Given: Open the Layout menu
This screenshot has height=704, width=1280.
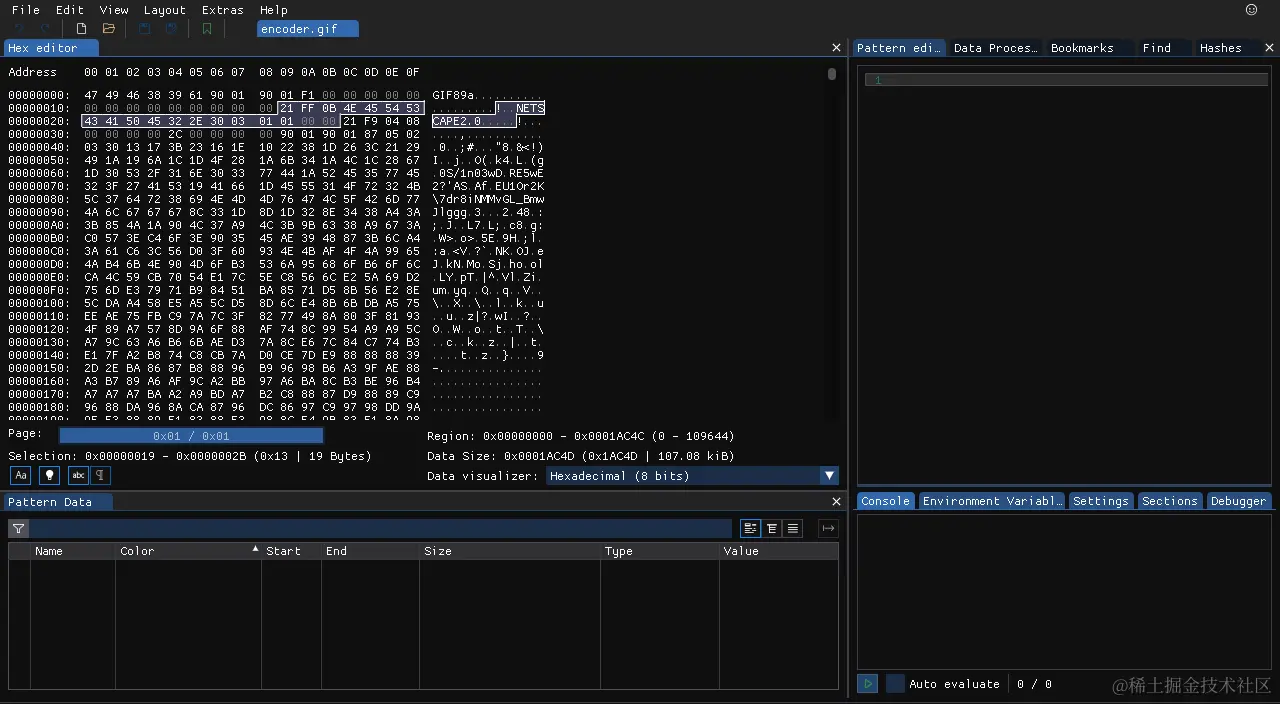Looking at the screenshot, I should point(164,10).
